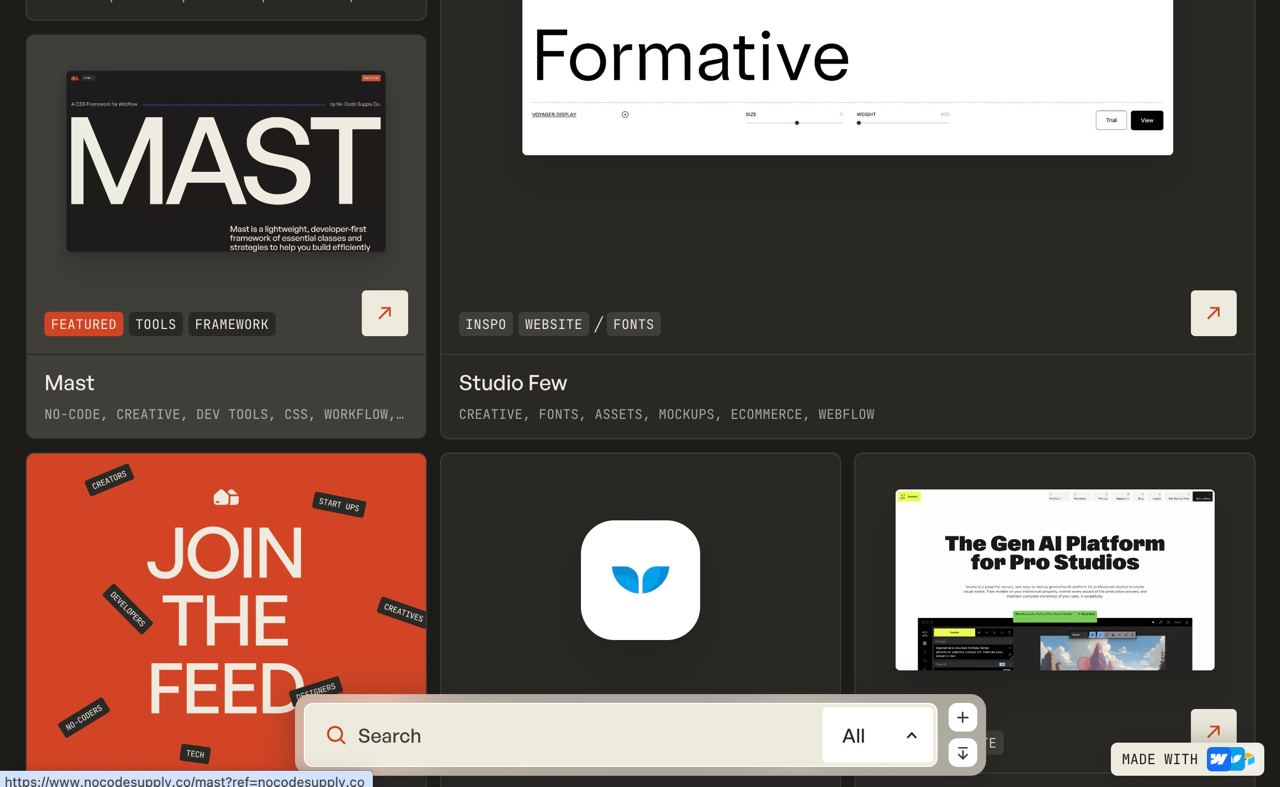Click the Voyager Display link
Viewport: 1280px width, 787px height.
[554, 115]
